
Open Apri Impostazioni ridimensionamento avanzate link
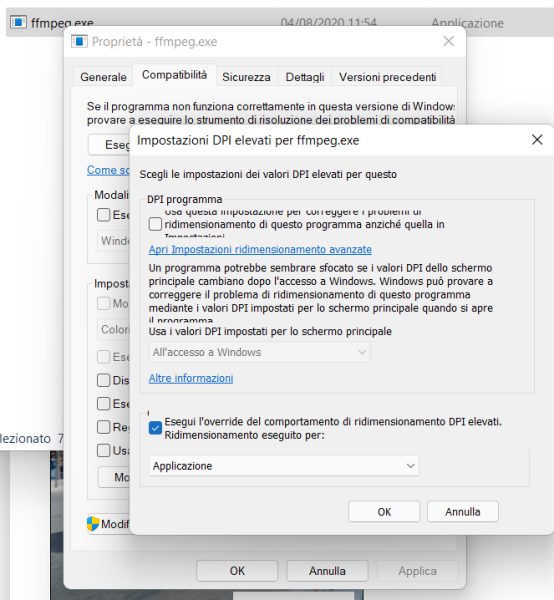260,249
